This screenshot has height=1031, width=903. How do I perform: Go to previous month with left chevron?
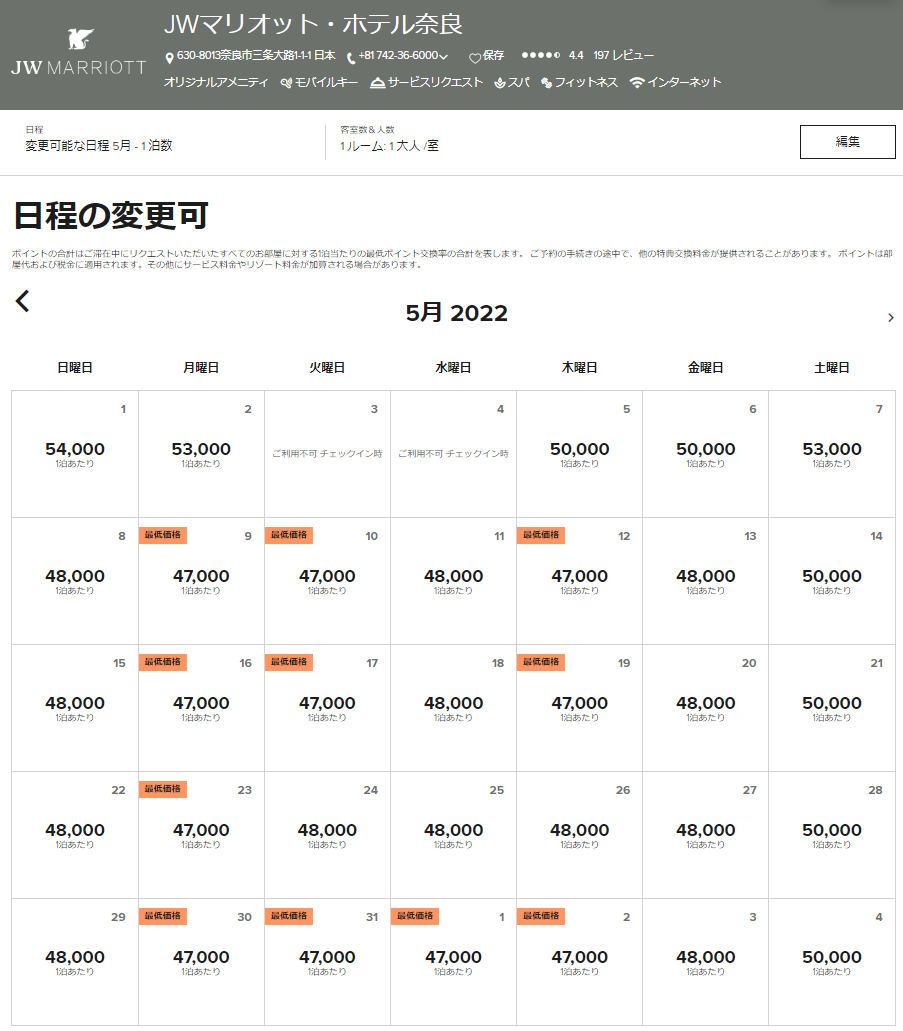coord(23,301)
